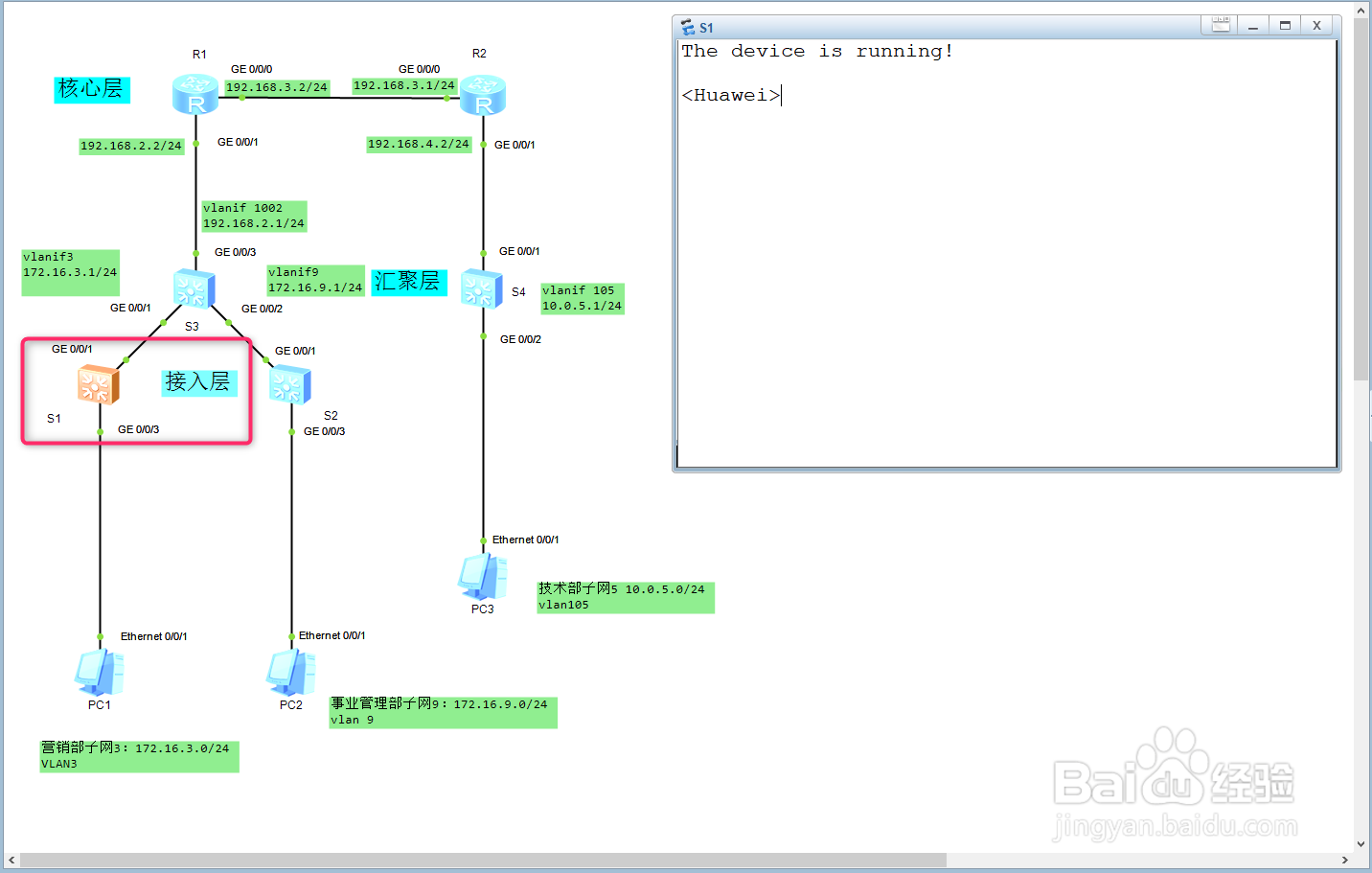Maximize the S1 terminal window

pyautogui.click(x=1285, y=25)
